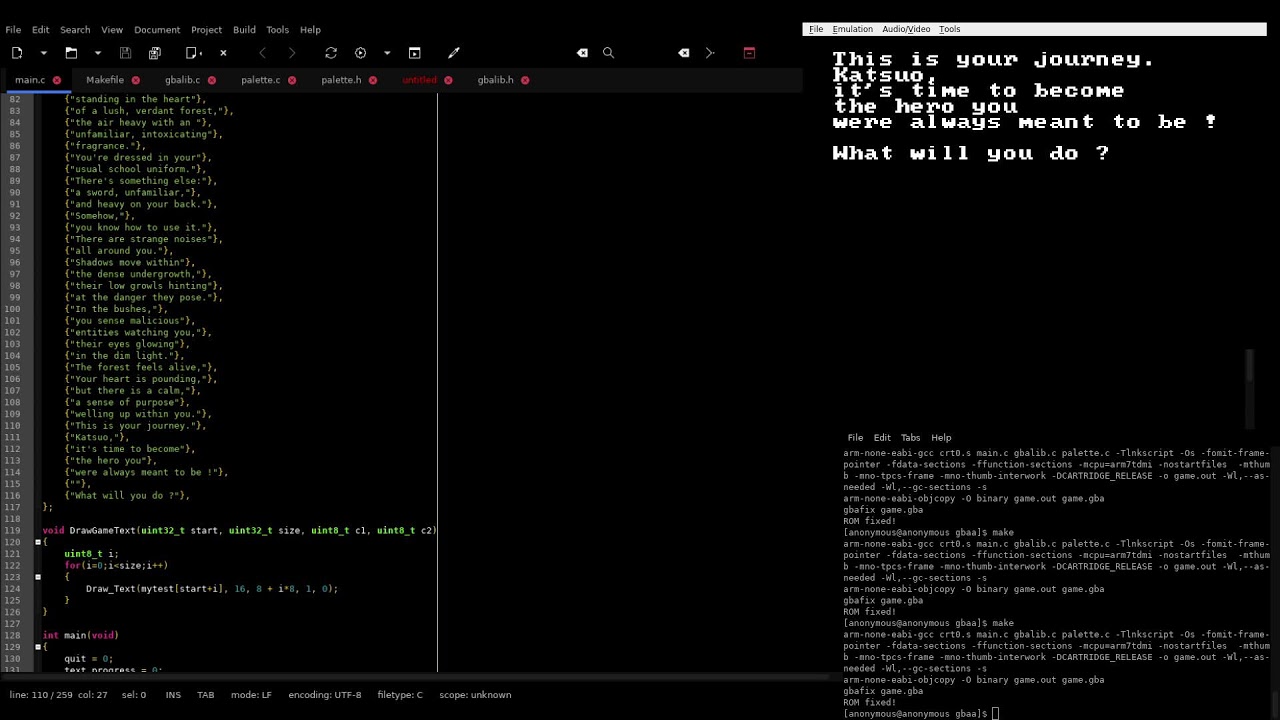
Task: Click the 'mode: LF' status bar entry
Action: point(251,695)
